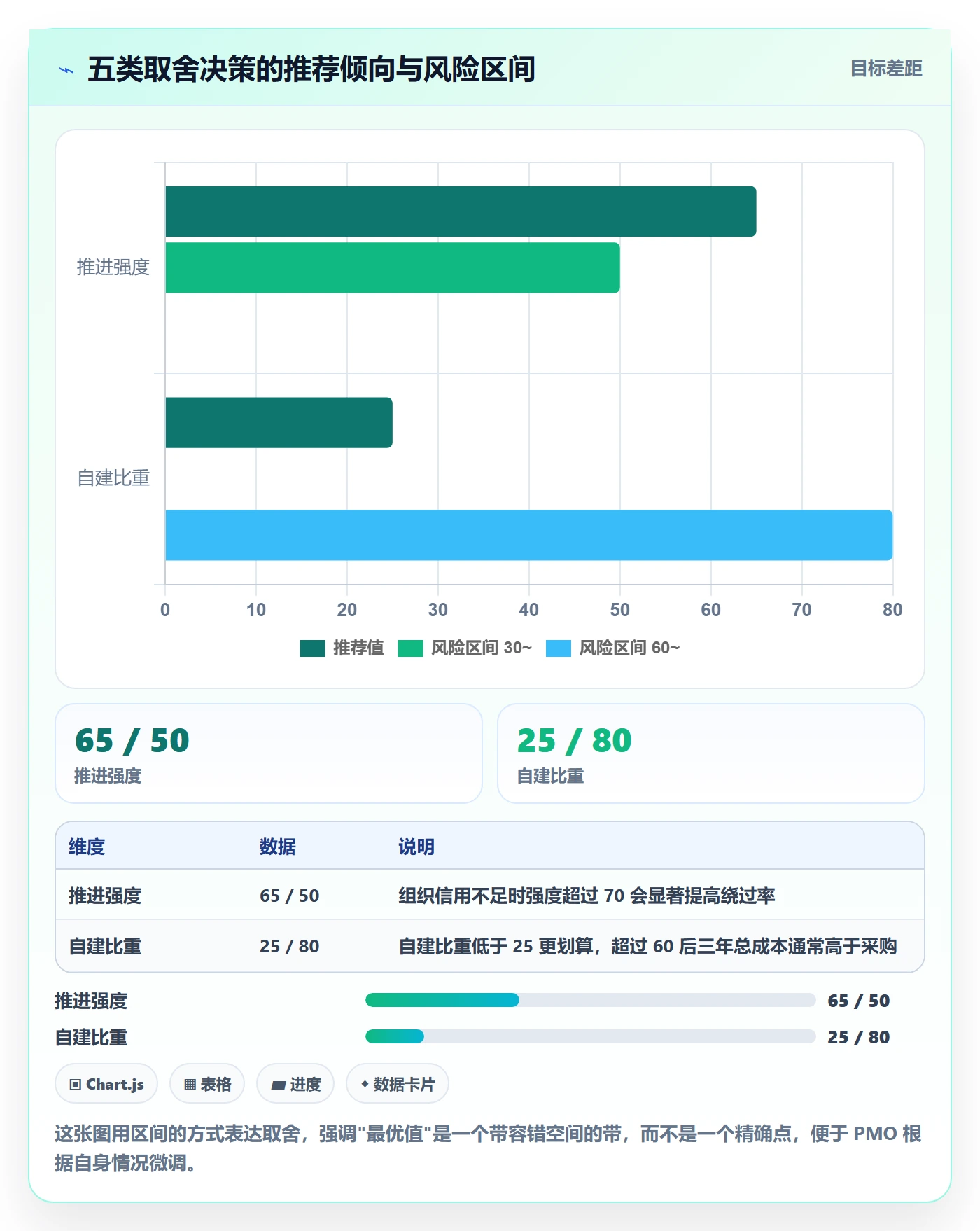Click the 25 / 80 table cell
980x1231 pixels.
(290, 946)
